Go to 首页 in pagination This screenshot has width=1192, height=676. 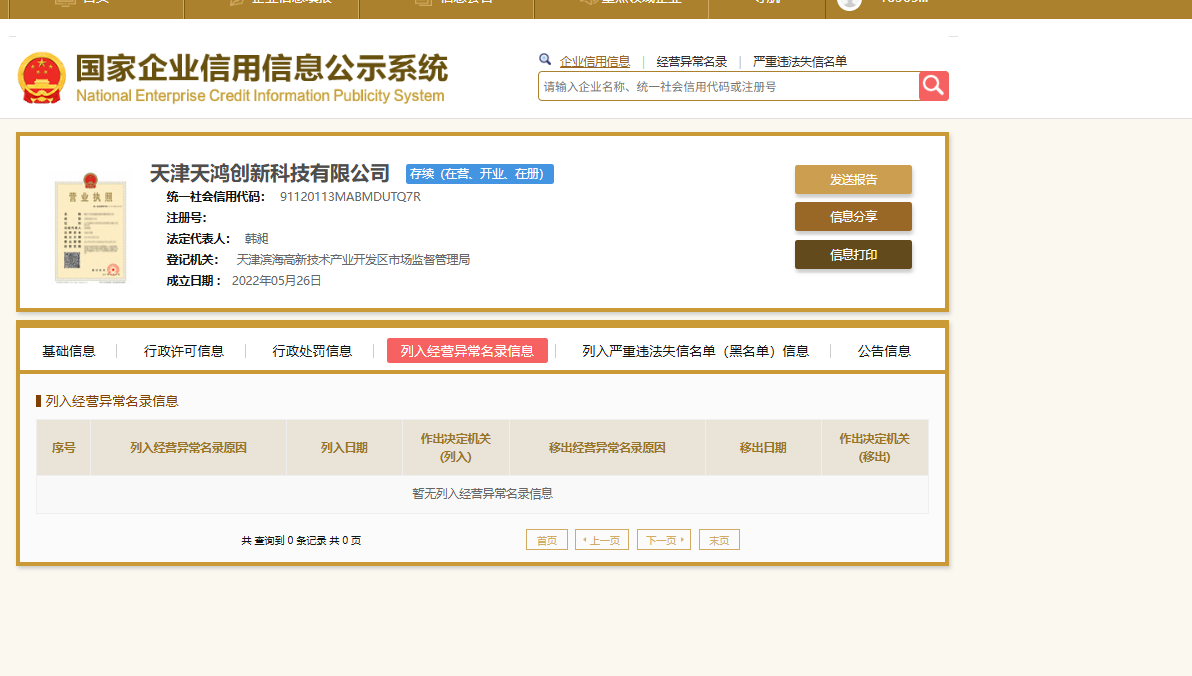pos(547,540)
